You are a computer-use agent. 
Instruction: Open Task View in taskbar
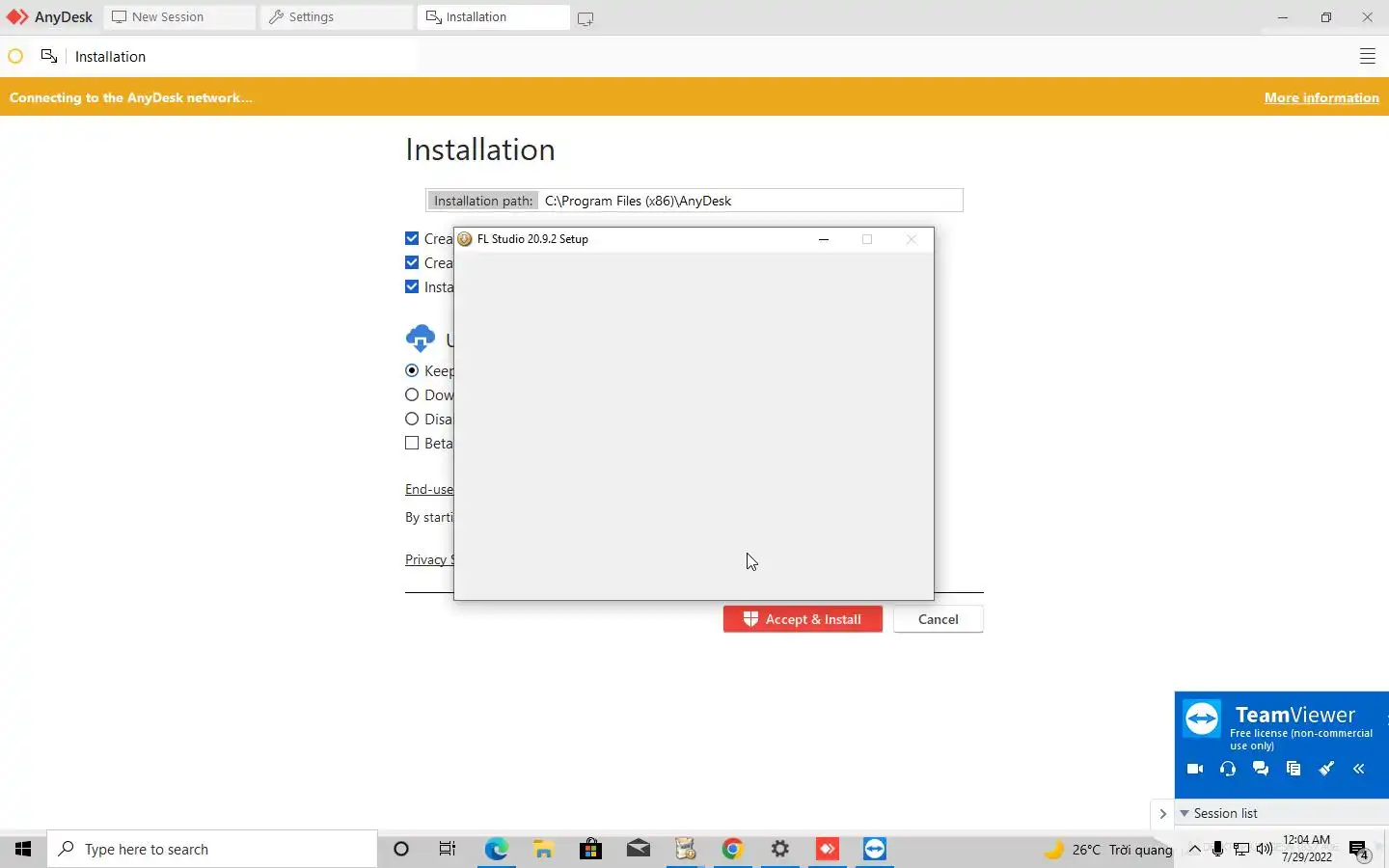[448, 849]
